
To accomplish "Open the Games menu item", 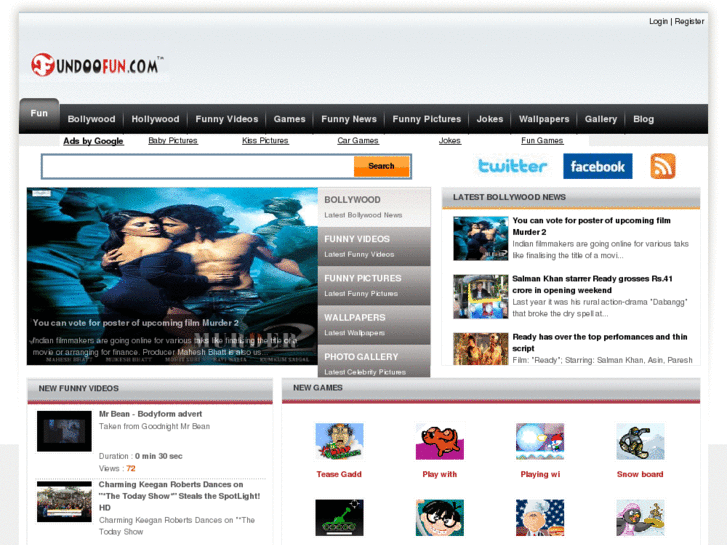I will [x=289, y=119].
